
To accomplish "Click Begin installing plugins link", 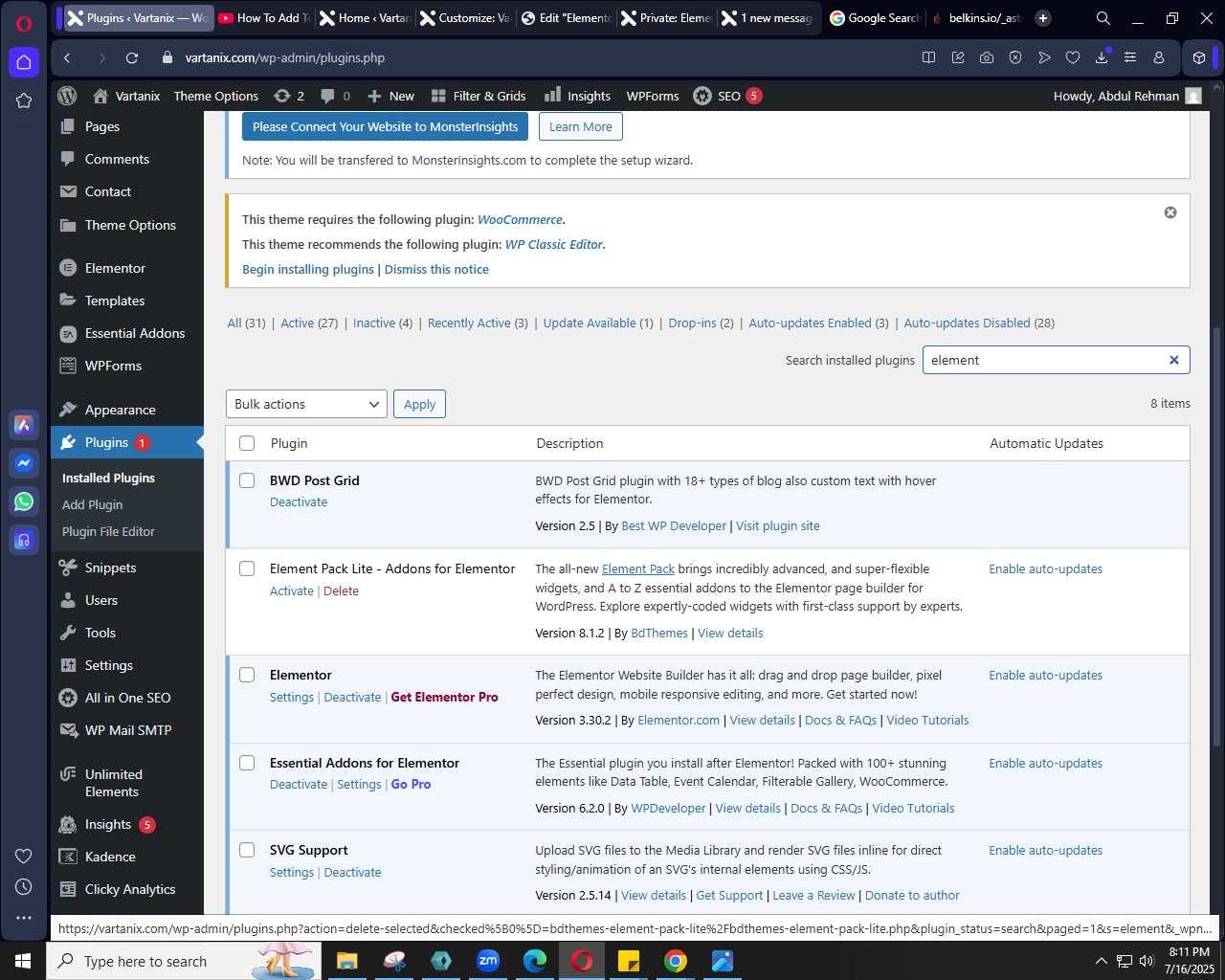I will pyautogui.click(x=308, y=269).
